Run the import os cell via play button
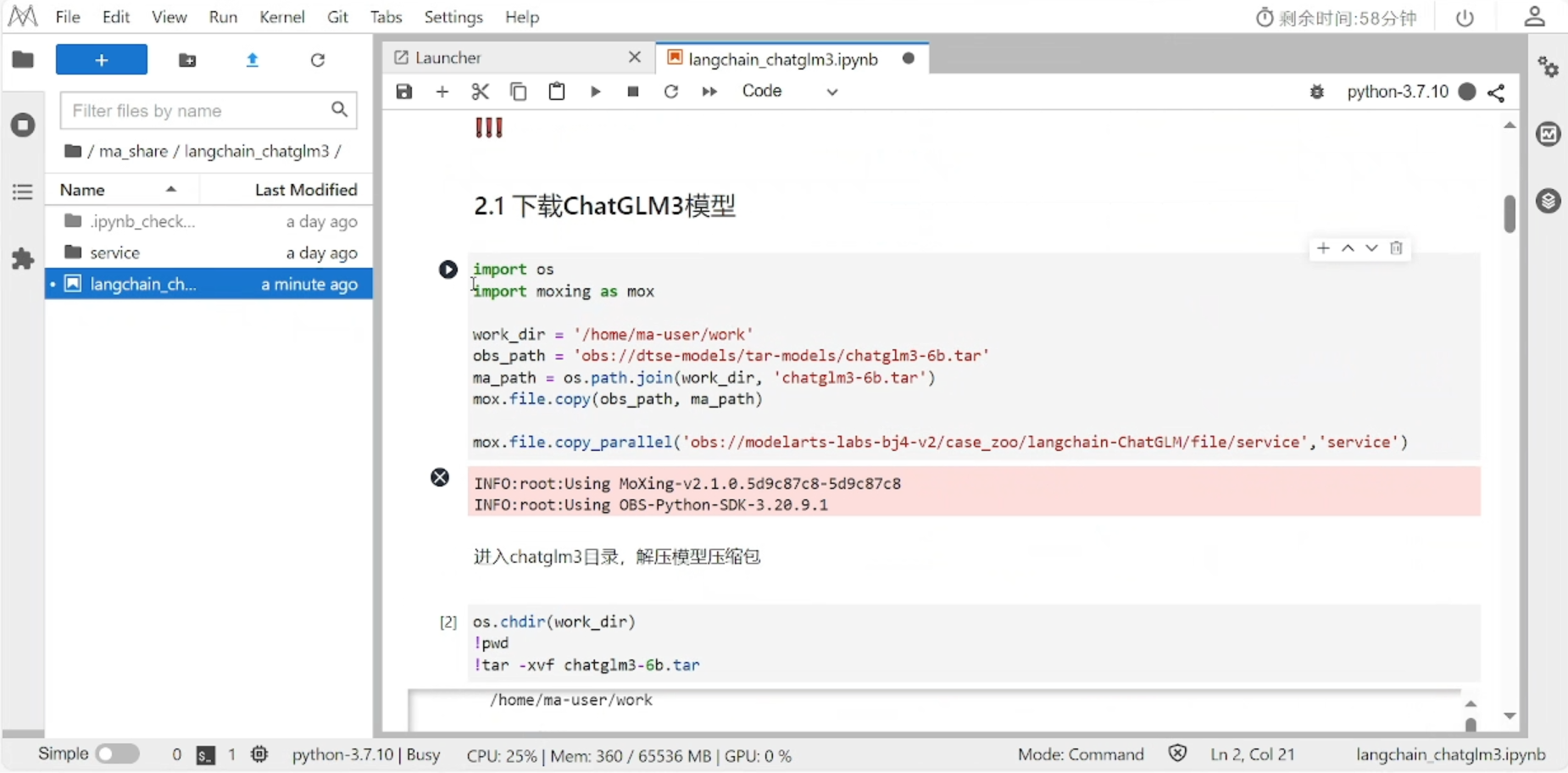 coord(448,270)
